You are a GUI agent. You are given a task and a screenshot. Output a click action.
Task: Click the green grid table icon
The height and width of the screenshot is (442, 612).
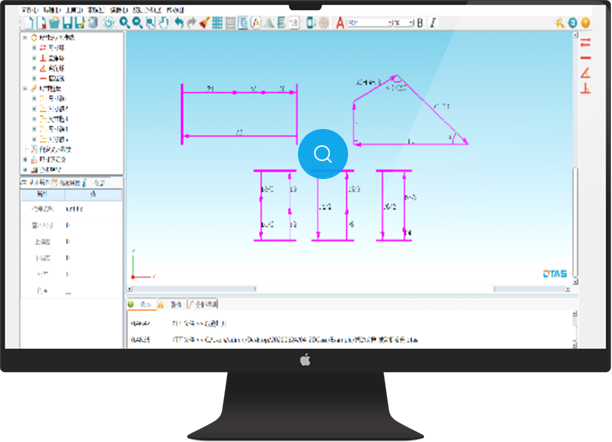(x=217, y=22)
